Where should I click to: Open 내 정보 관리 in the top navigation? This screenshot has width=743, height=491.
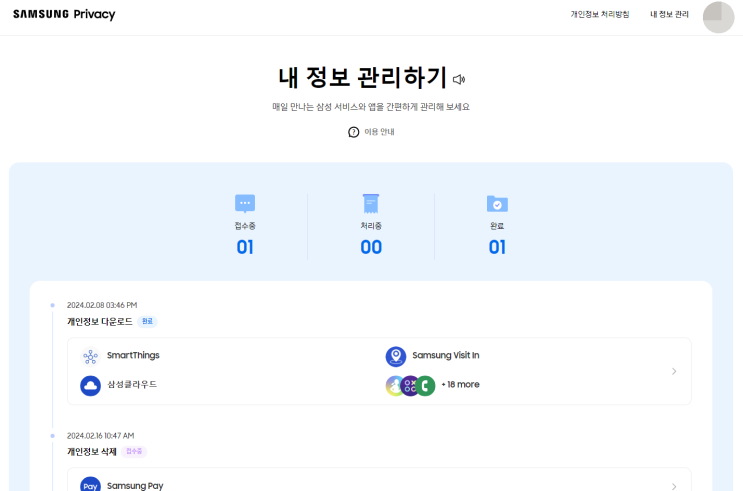pyautogui.click(x=669, y=14)
